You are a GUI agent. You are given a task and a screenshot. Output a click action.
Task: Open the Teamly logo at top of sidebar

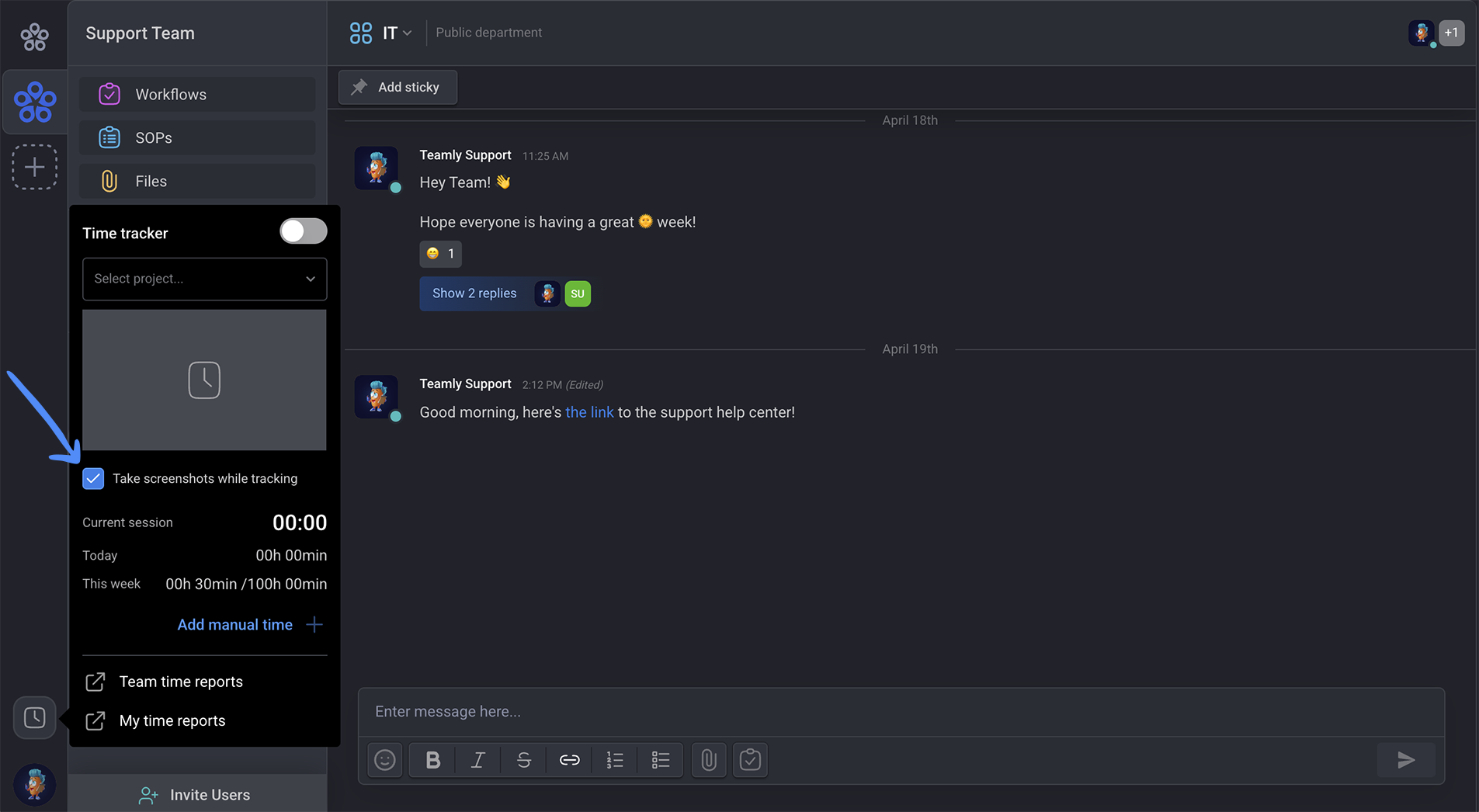[x=34, y=36]
